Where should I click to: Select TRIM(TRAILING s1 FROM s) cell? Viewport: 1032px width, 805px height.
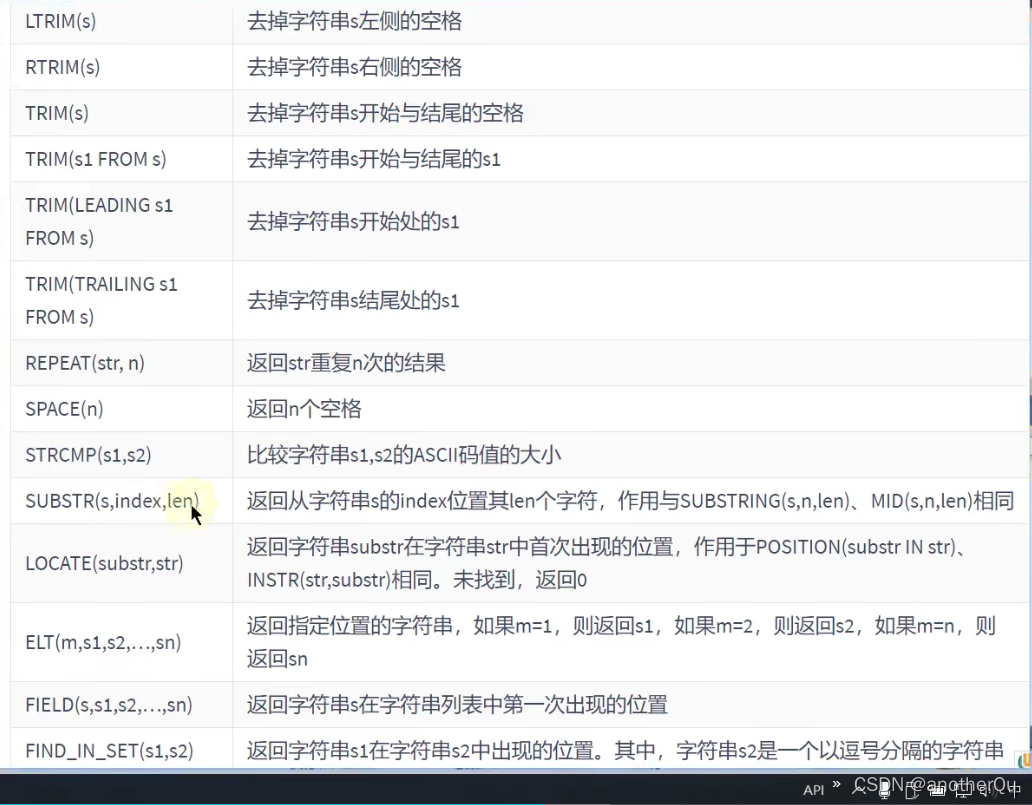tap(122, 301)
